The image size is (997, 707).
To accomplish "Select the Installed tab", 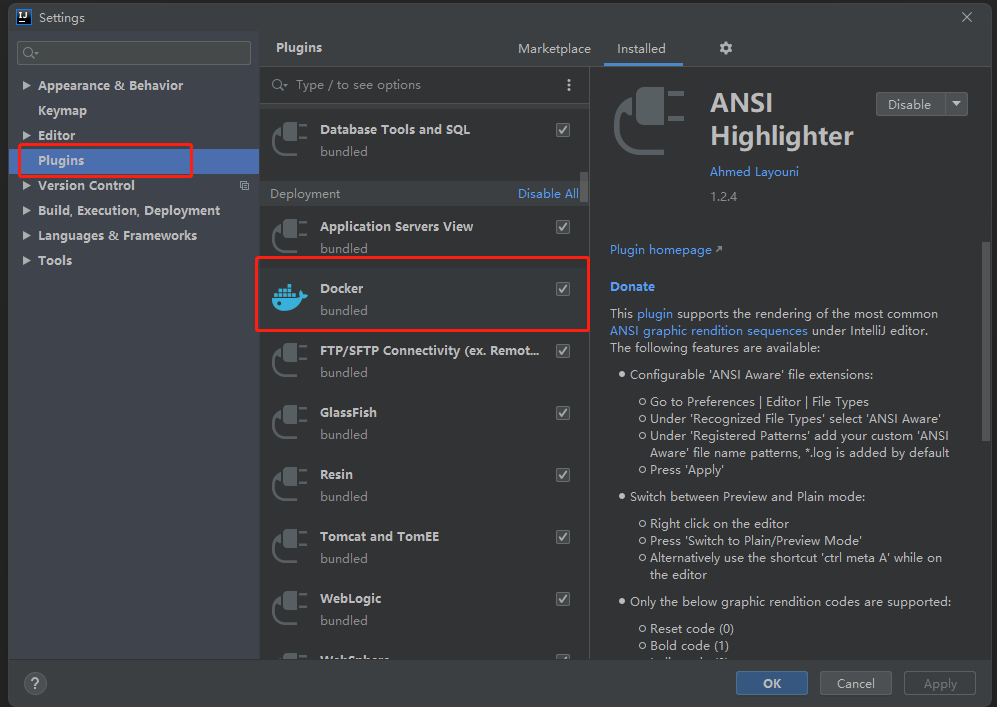I will [x=641, y=48].
